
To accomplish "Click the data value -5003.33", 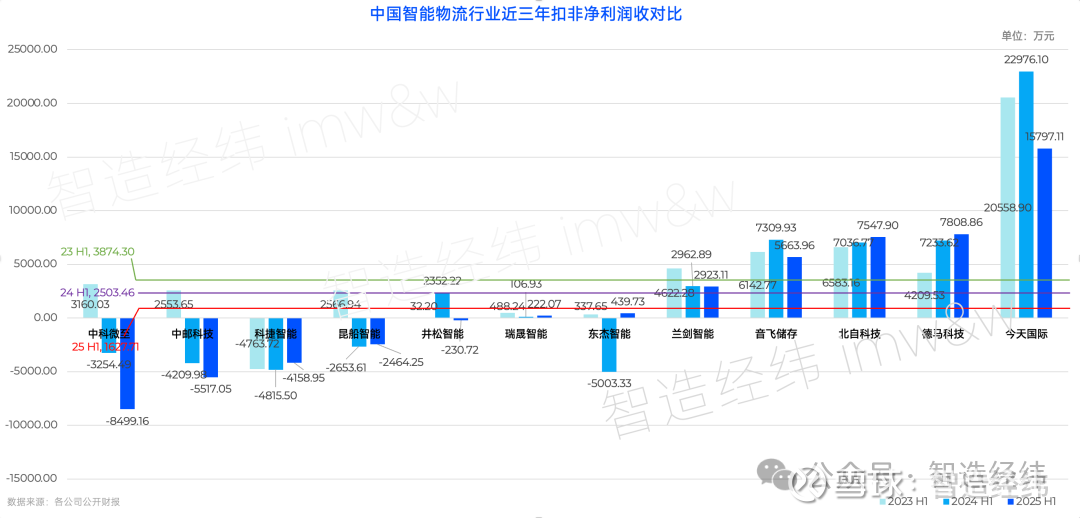I will [x=609, y=382].
